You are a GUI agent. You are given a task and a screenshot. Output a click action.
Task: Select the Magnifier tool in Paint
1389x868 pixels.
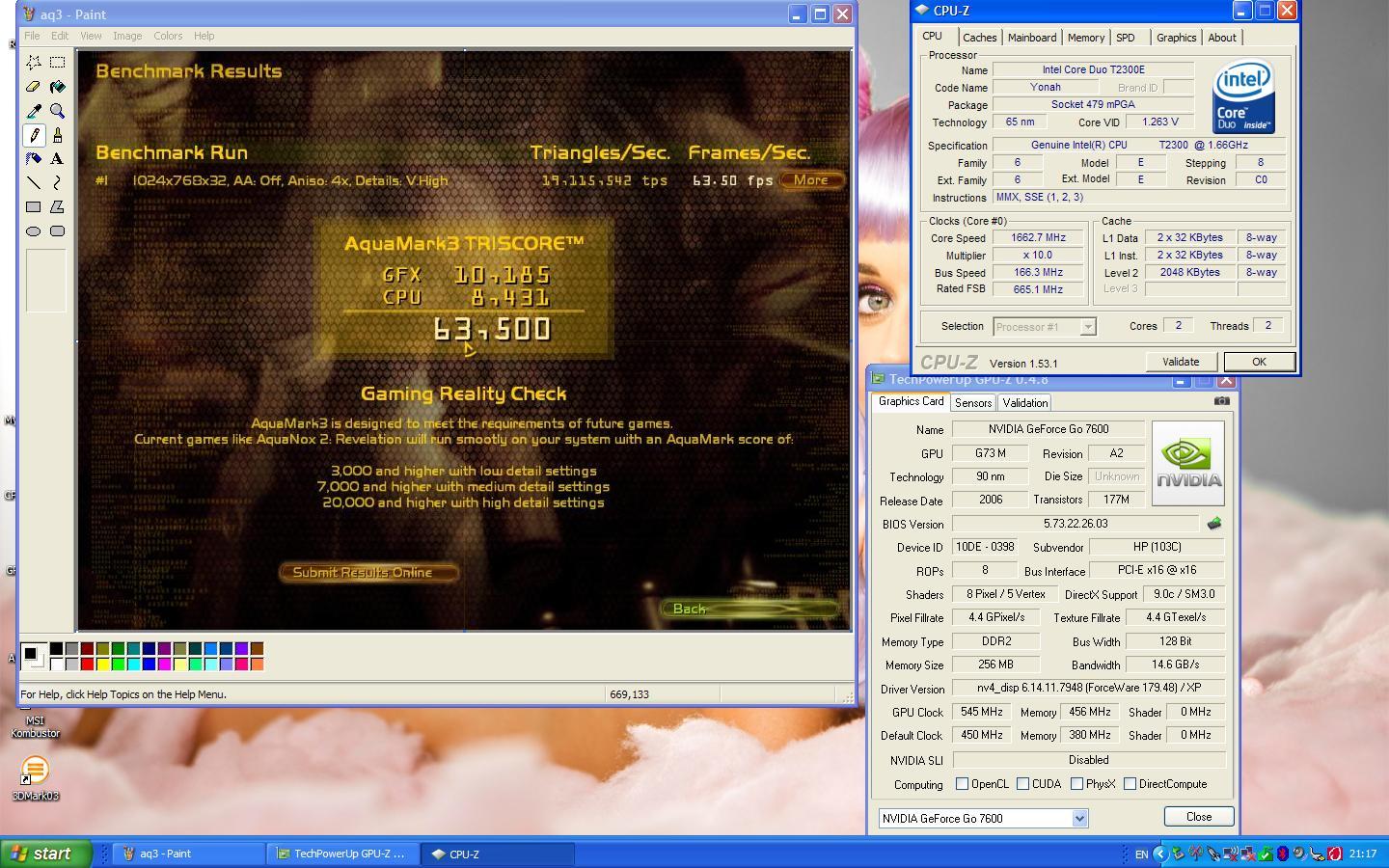(58, 111)
